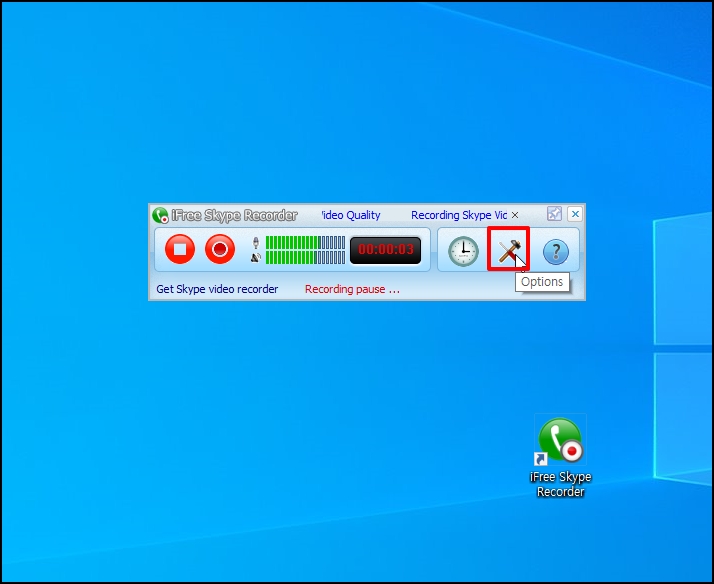Click the iFree Skype Recorder title text
This screenshot has height=584, width=714.
click(x=235, y=215)
